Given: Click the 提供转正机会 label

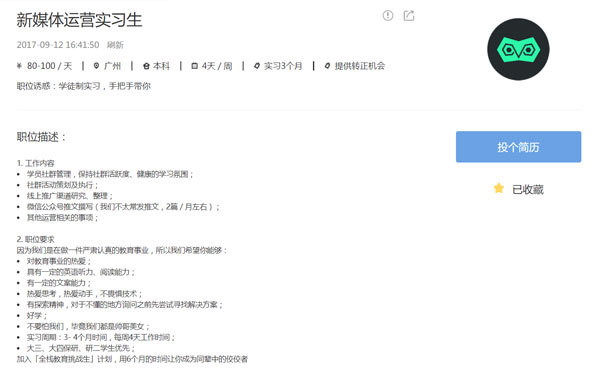Looking at the screenshot, I should 360,66.
